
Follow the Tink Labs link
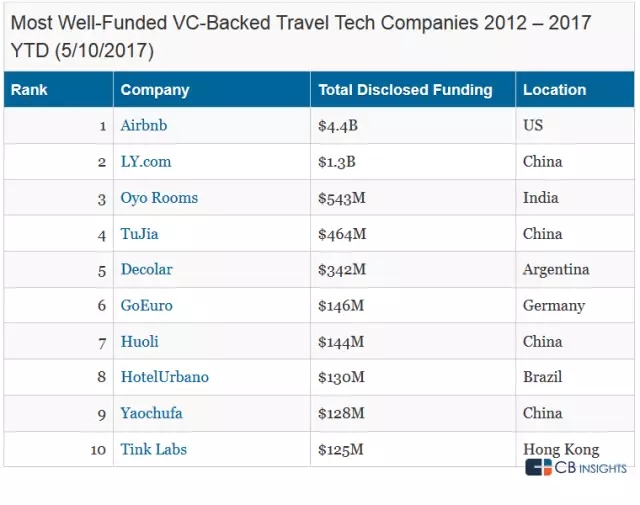[153, 449]
